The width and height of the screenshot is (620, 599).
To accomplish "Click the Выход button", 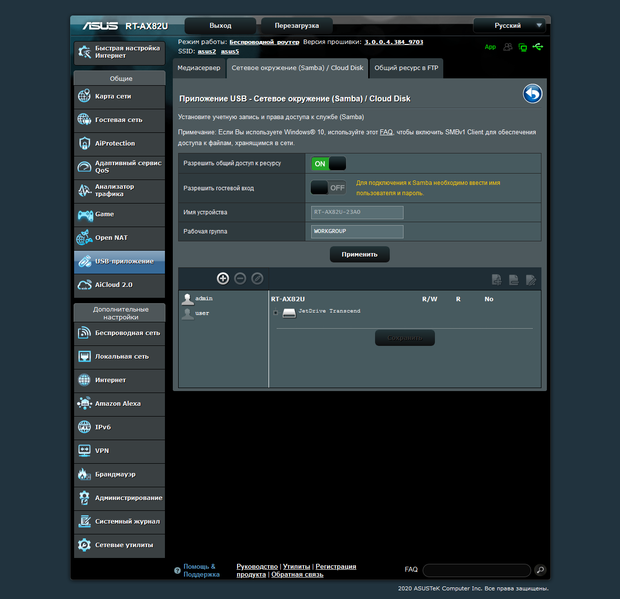I will (220, 26).
